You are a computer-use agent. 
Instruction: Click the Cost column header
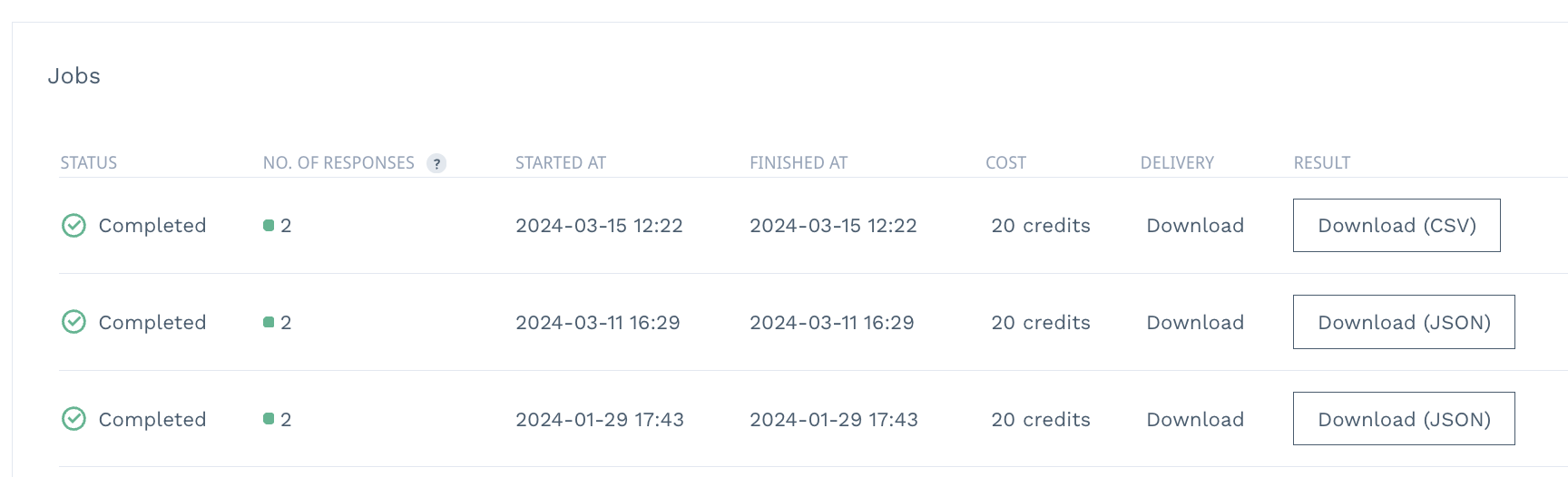[1005, 163]
